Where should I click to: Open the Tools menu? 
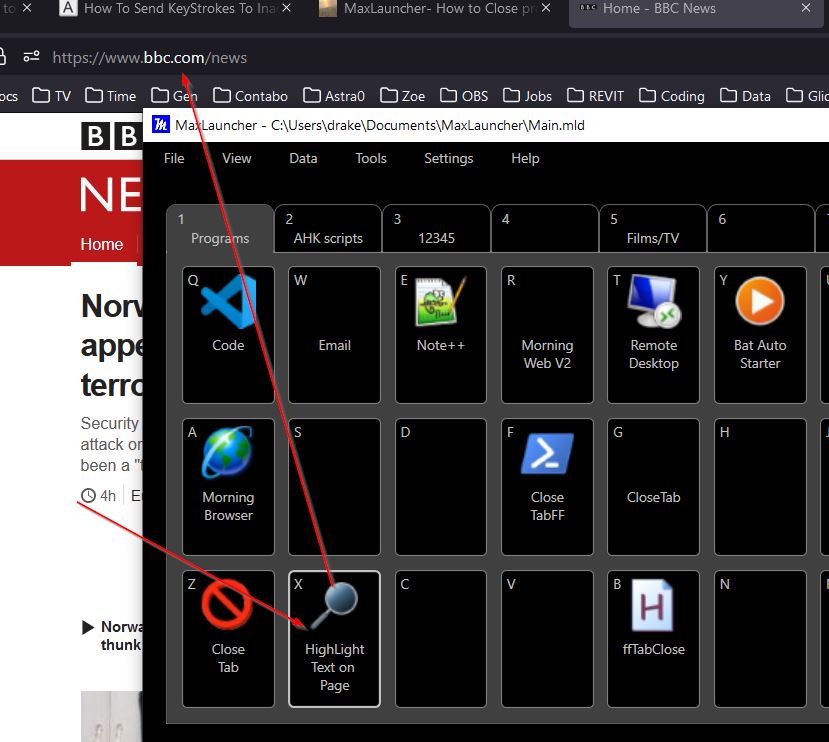point(371,158)
